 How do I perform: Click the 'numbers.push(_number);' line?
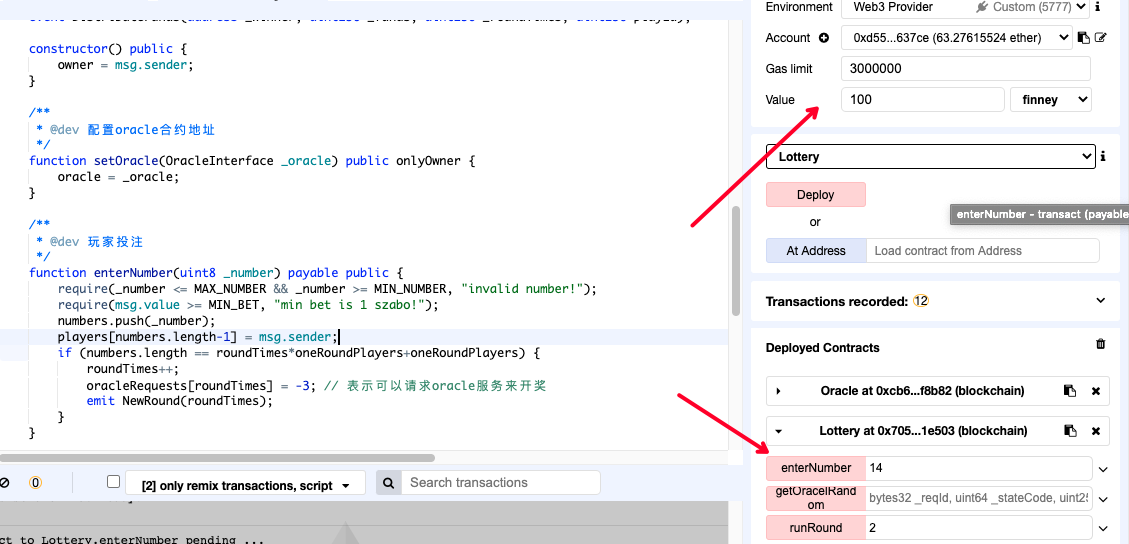136,320
